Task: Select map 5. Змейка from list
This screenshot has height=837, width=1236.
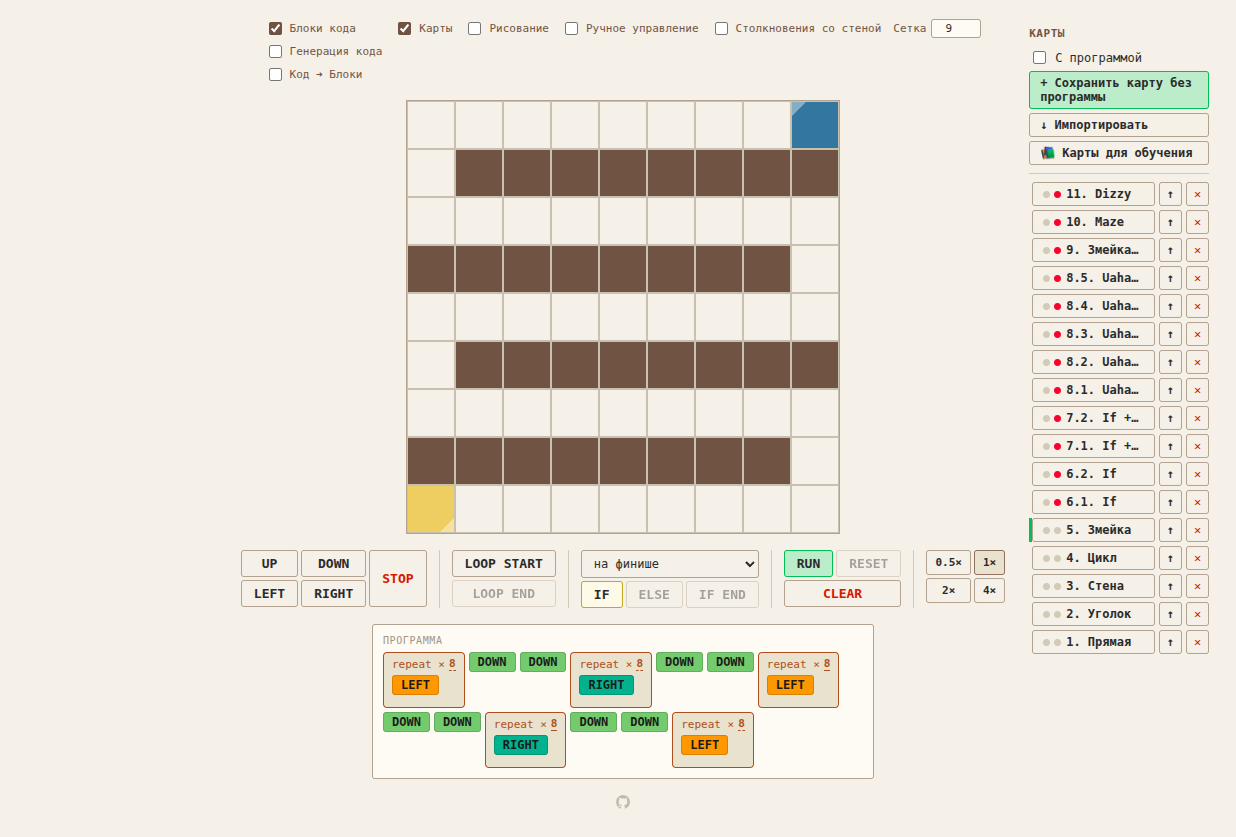Action: (1093, 530)
